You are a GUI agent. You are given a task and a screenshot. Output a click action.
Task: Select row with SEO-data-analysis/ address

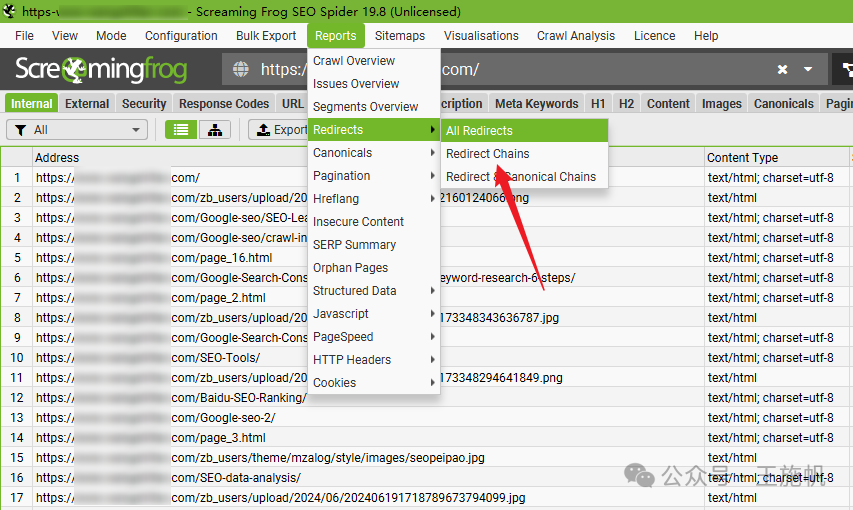[x=426, y=478]
